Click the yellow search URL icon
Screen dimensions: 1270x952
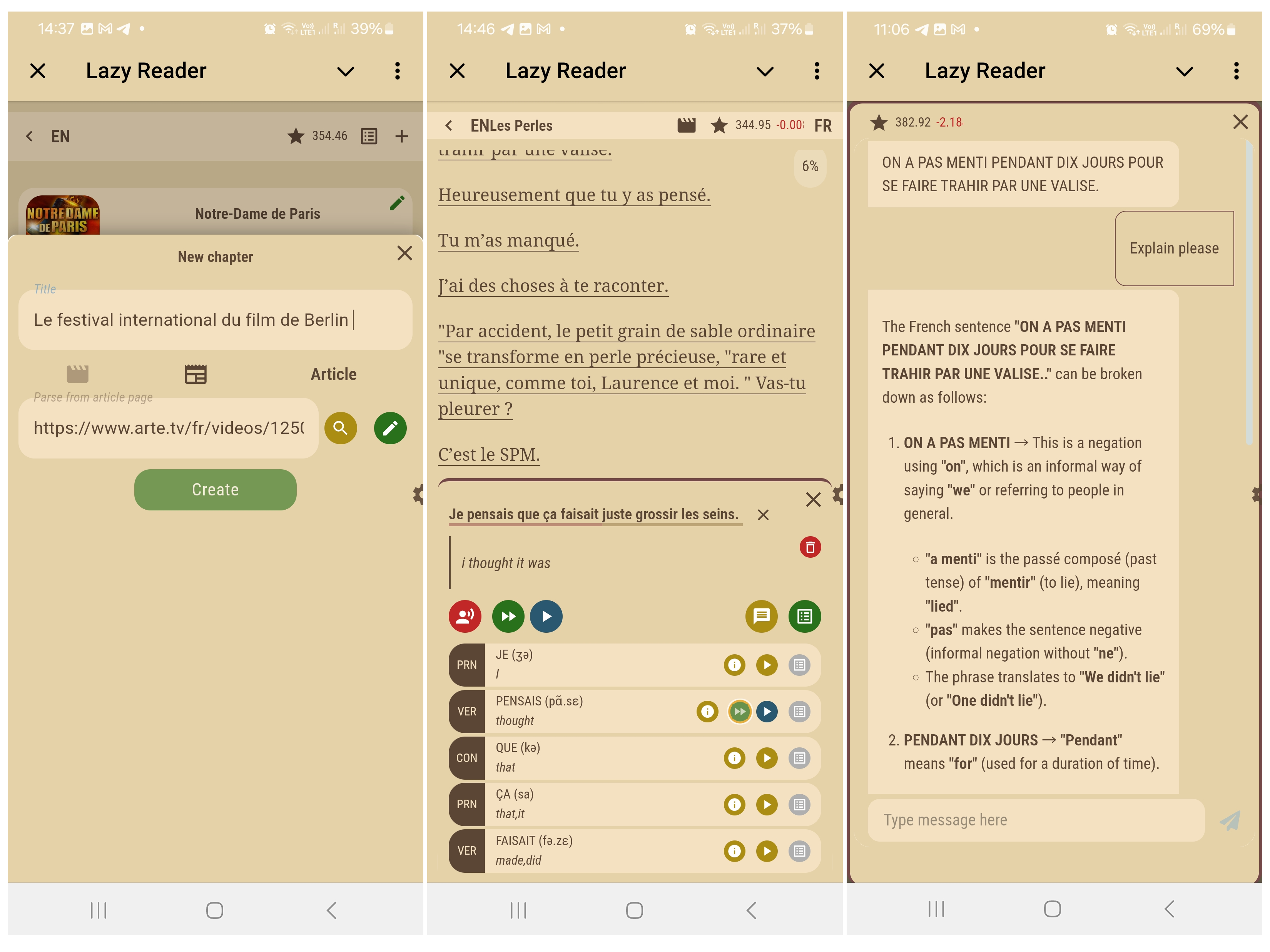pos(341,428)
